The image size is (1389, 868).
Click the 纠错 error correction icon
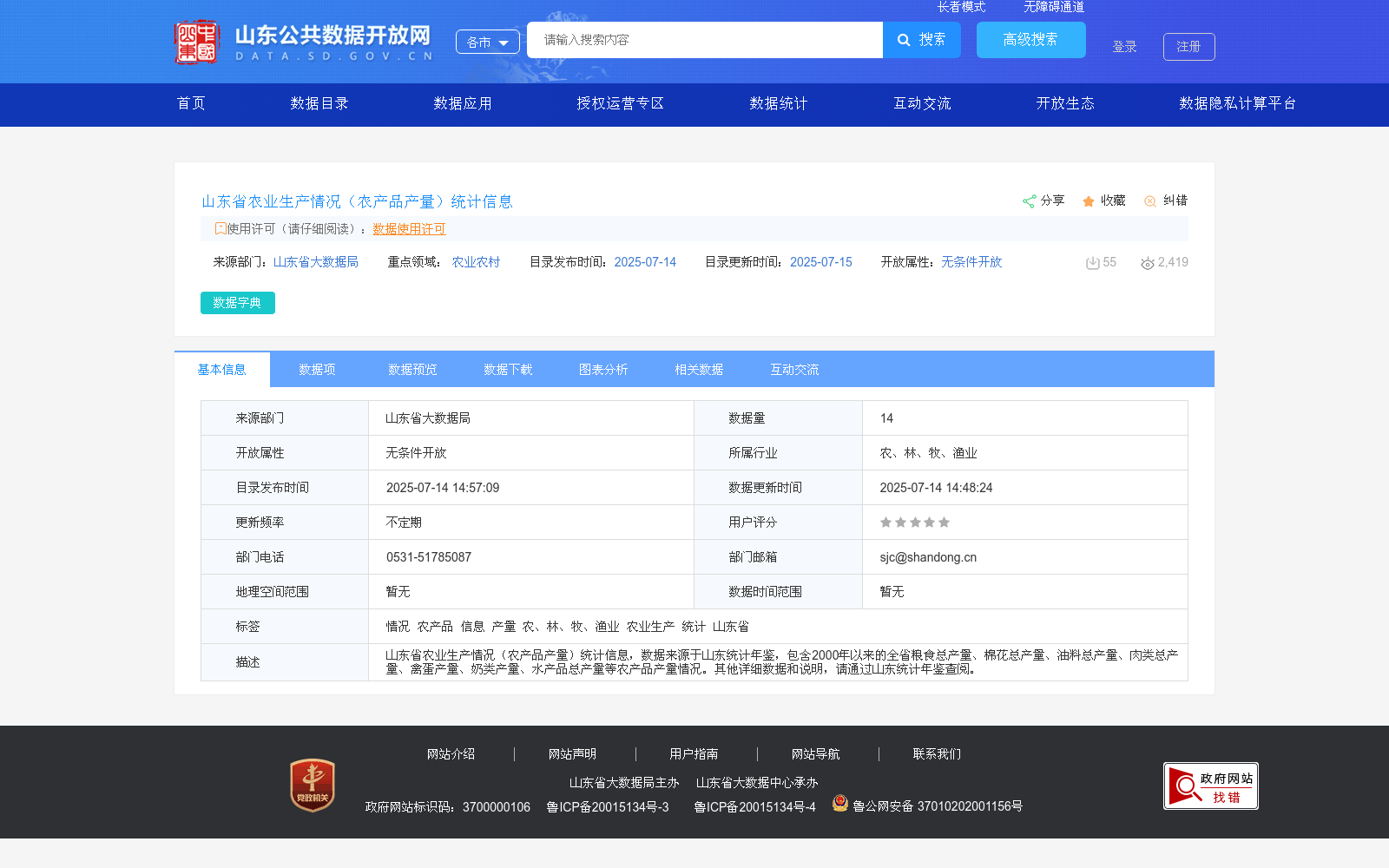click(1151, 201)
